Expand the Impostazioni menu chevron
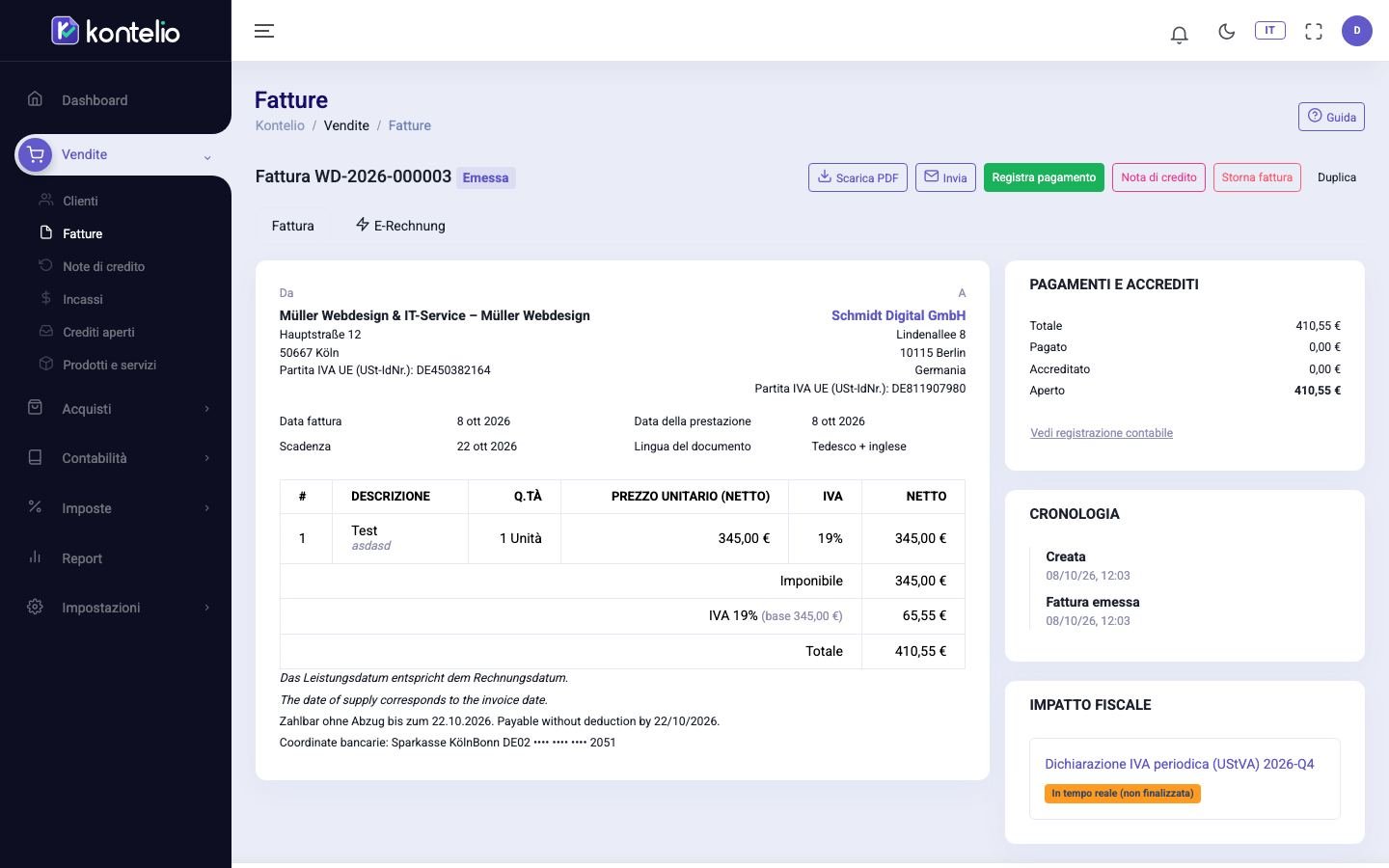 pos(206,608)
